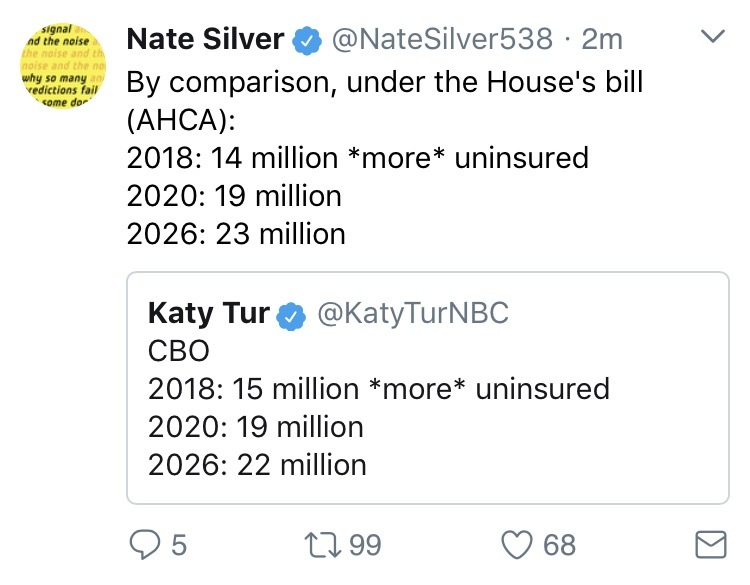View the 5 replies count
This screenshot has height=585, width=750.
pyautogui.click(x=179, y=545)
